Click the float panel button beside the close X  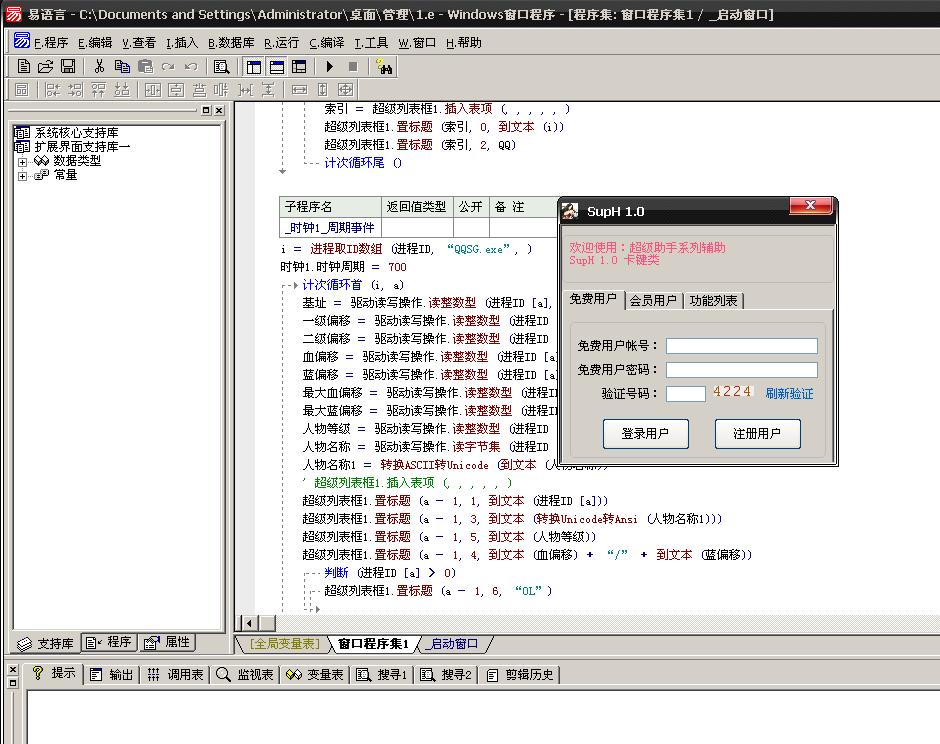206,110
